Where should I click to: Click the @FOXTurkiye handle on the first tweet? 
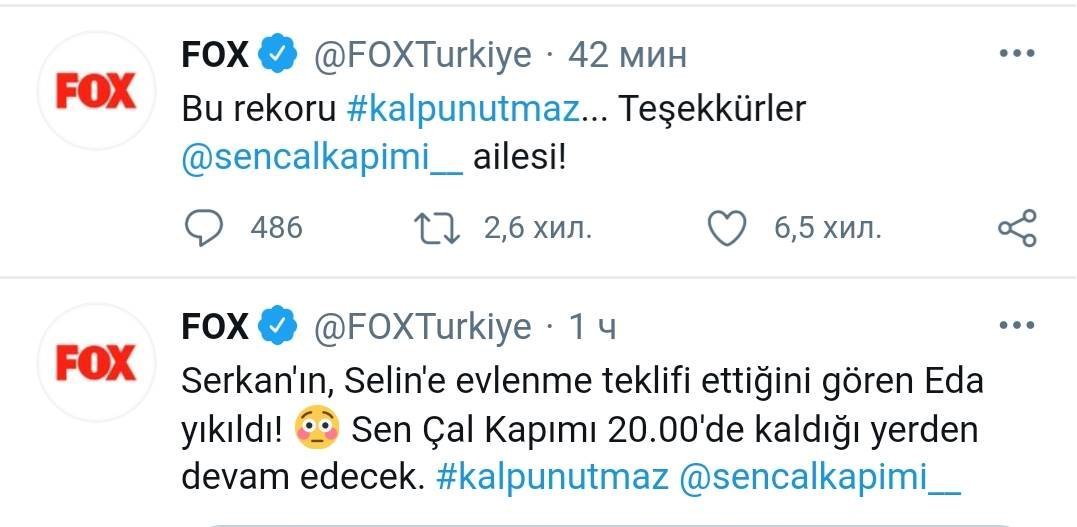pyautogui.click(x=423, y=56)
